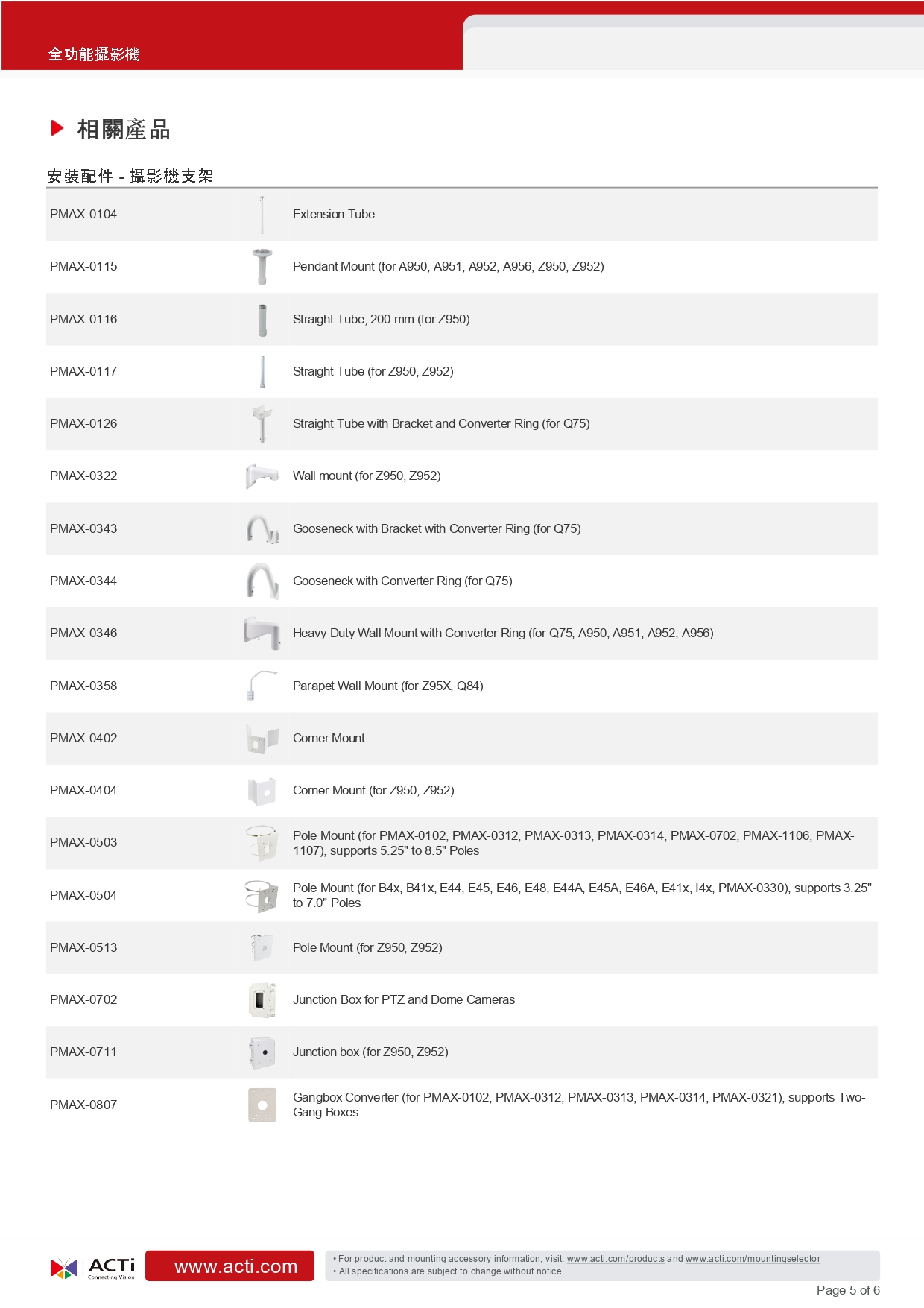Click the Gooseneck with Bracket image PMAX-0343
The image size is (924, 1308).
click(x=262, y=528)
